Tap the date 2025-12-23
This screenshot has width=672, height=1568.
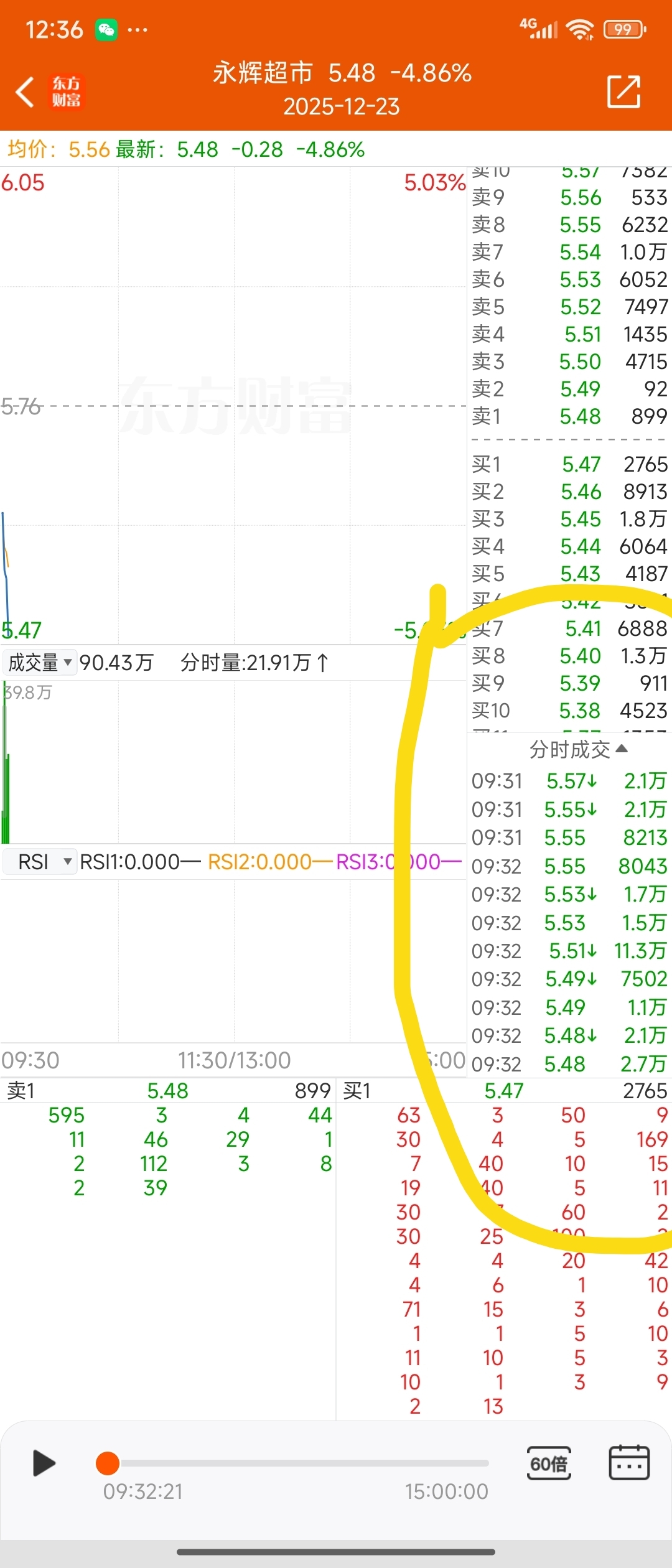point(342,106)
